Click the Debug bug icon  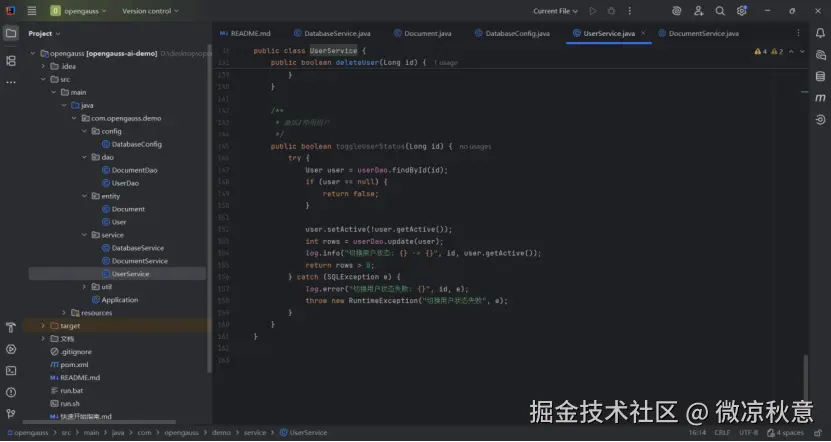coord(611,11)
